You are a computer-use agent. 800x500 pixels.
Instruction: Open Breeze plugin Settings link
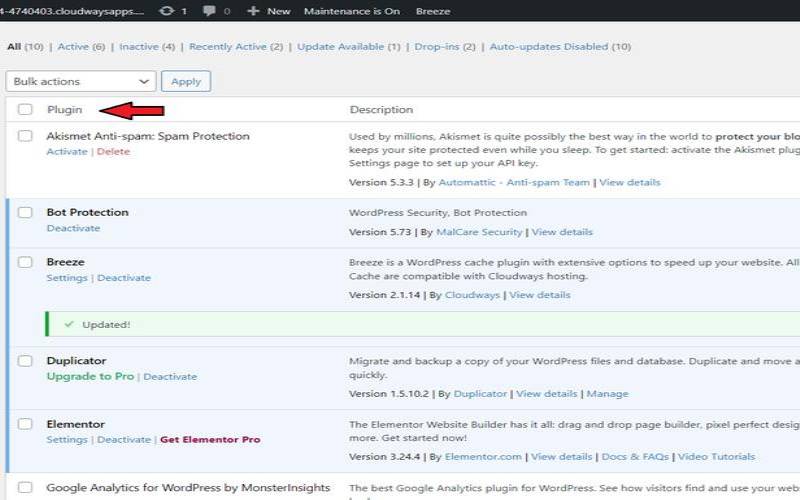point(67,278)
